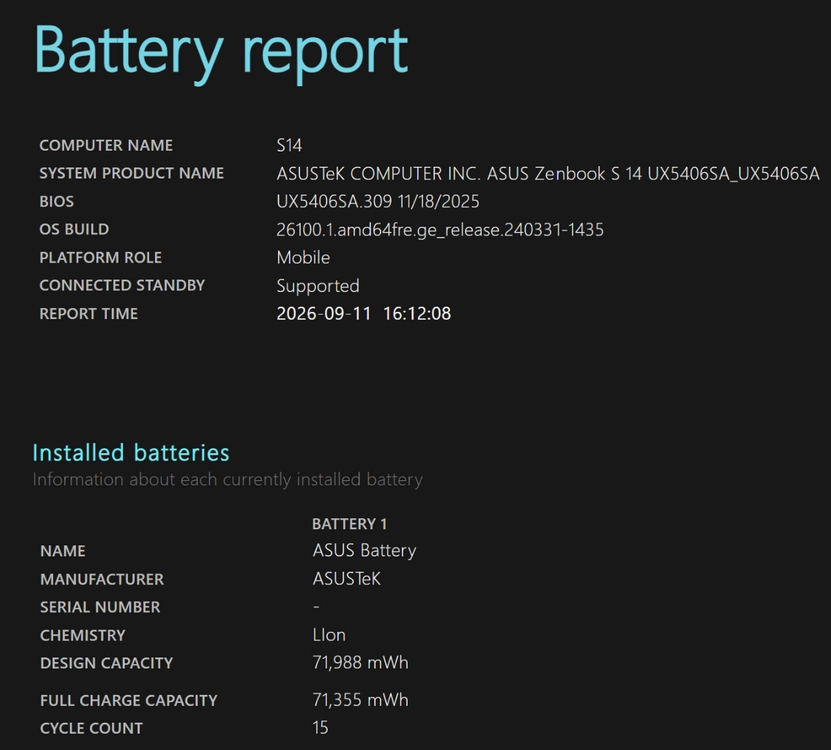Click the installed battery description subtitle
The height and width of the screenshot is (750, 831).
[x=228, y=480]
